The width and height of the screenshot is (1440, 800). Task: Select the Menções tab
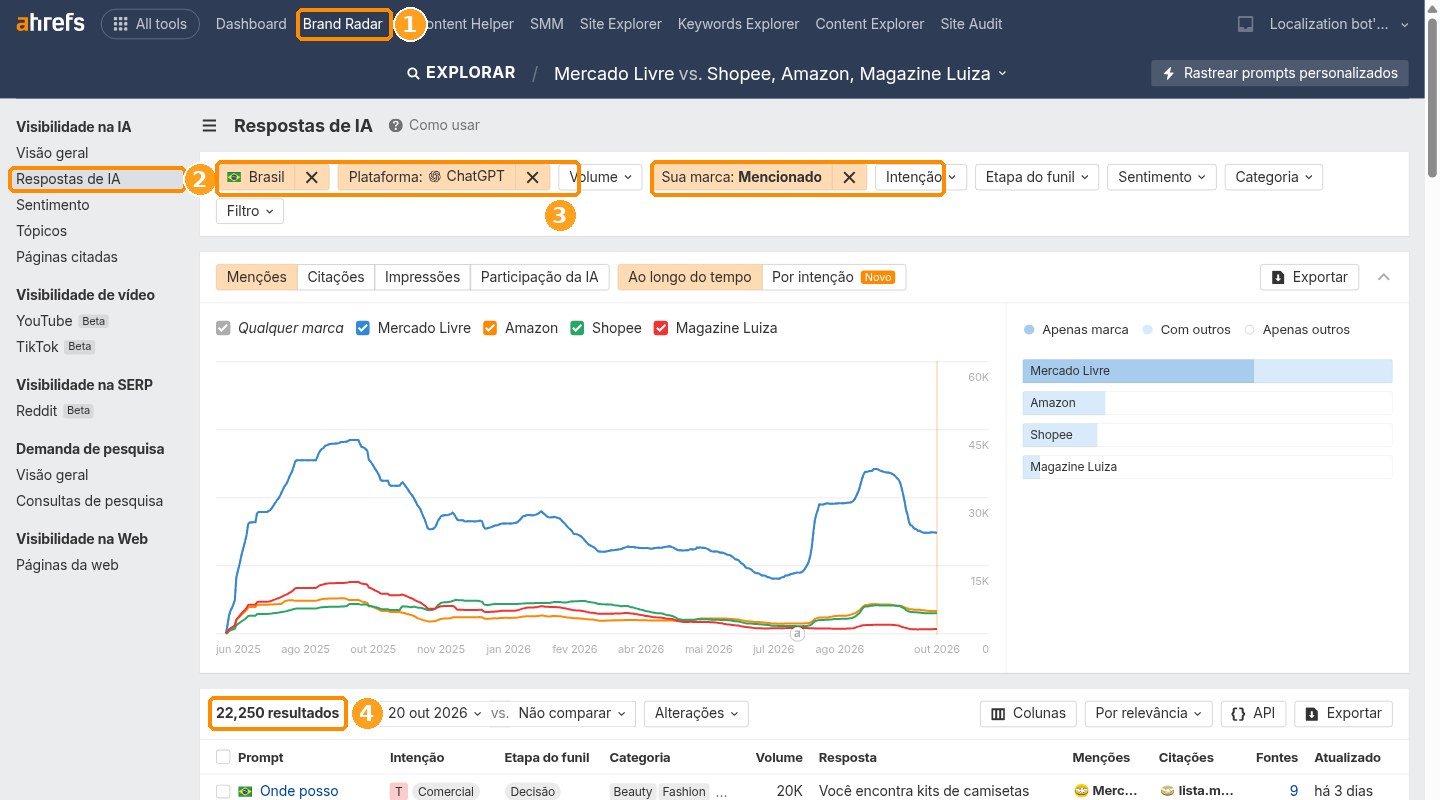click(x=256, y=277)
